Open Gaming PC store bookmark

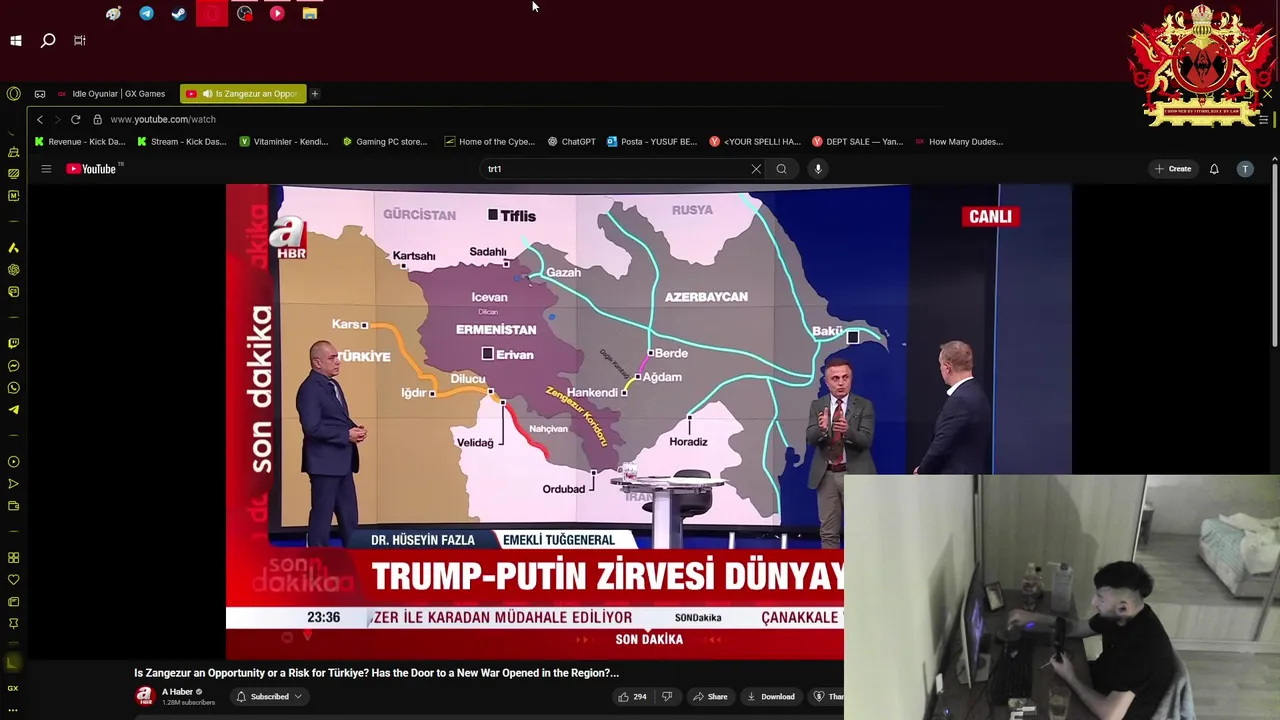coord(385,142)
